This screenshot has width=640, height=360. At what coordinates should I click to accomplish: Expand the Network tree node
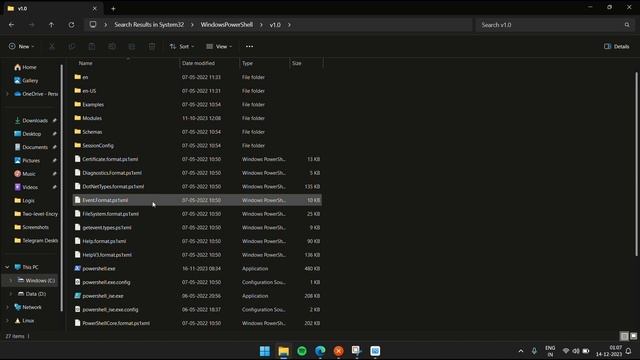pos(7,307)
